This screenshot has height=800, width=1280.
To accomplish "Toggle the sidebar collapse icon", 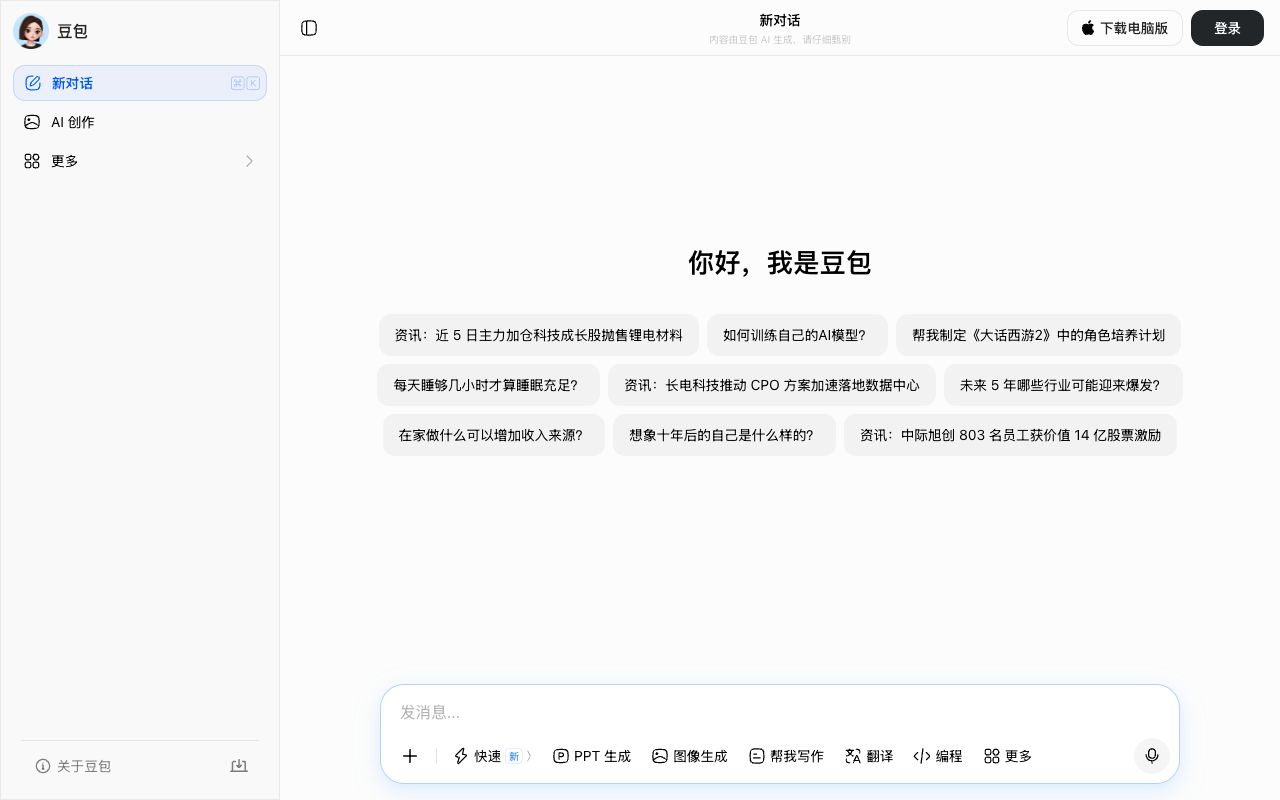I will point(309,28).
